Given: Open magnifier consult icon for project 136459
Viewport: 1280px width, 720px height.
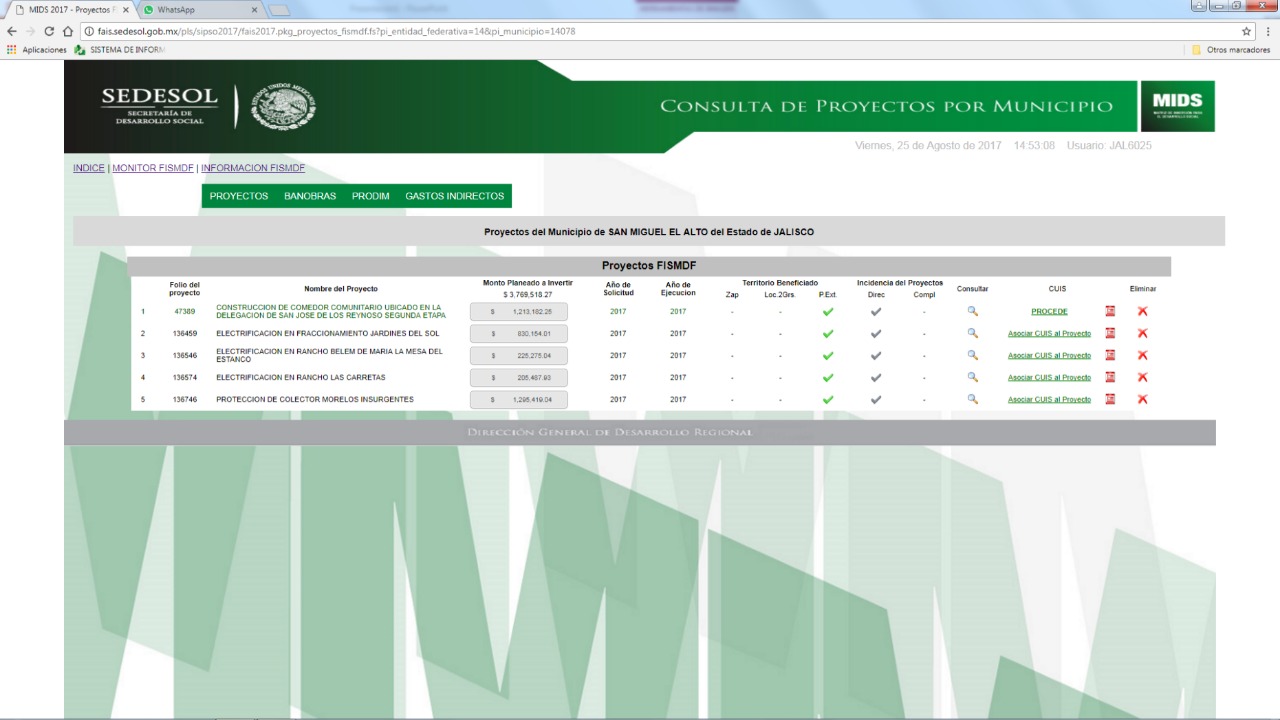Looking at the screenshot, I should click(972, 333).
